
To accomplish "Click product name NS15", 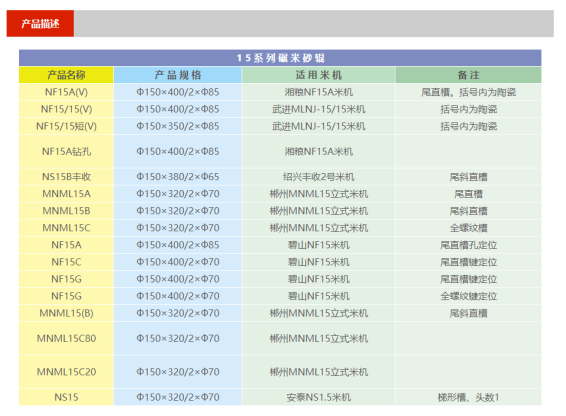I will point(66,397).
